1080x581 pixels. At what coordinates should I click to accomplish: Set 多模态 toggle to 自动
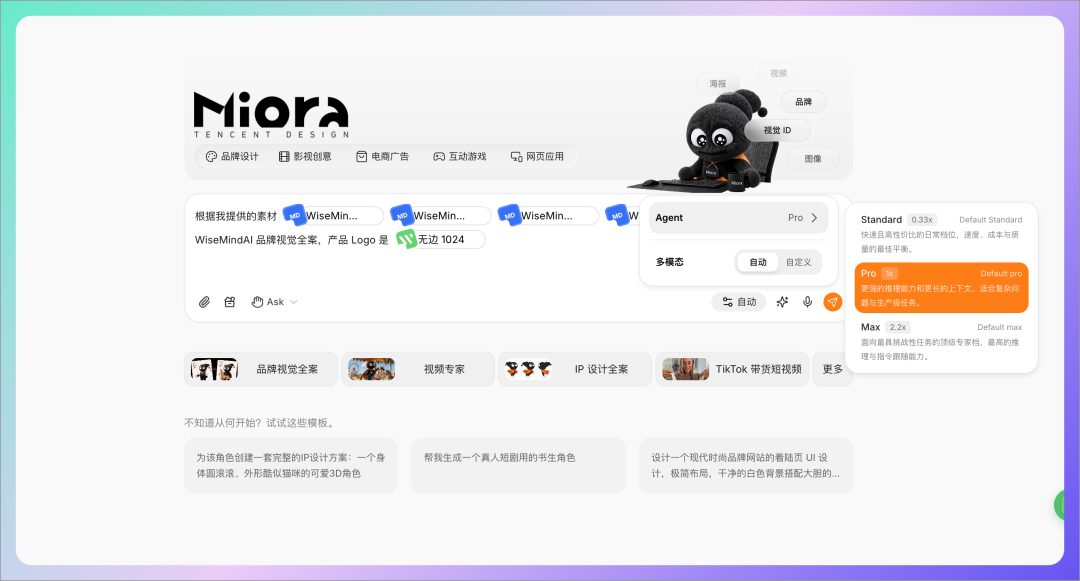tap(758, 262)
